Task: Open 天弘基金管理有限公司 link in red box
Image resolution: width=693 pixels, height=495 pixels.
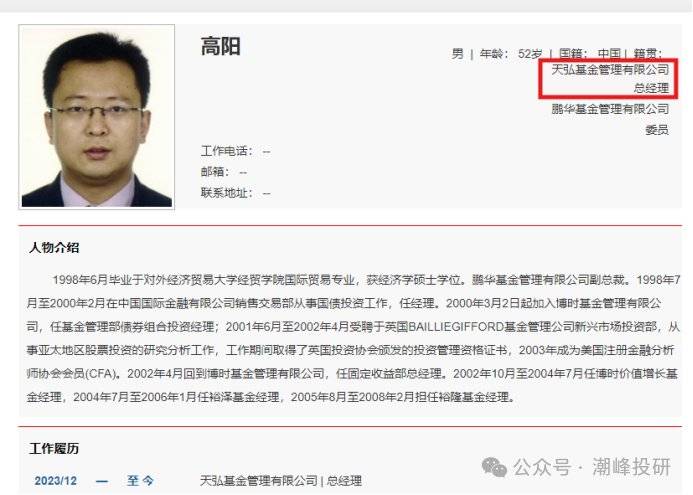Action: [x=610, y=69]
